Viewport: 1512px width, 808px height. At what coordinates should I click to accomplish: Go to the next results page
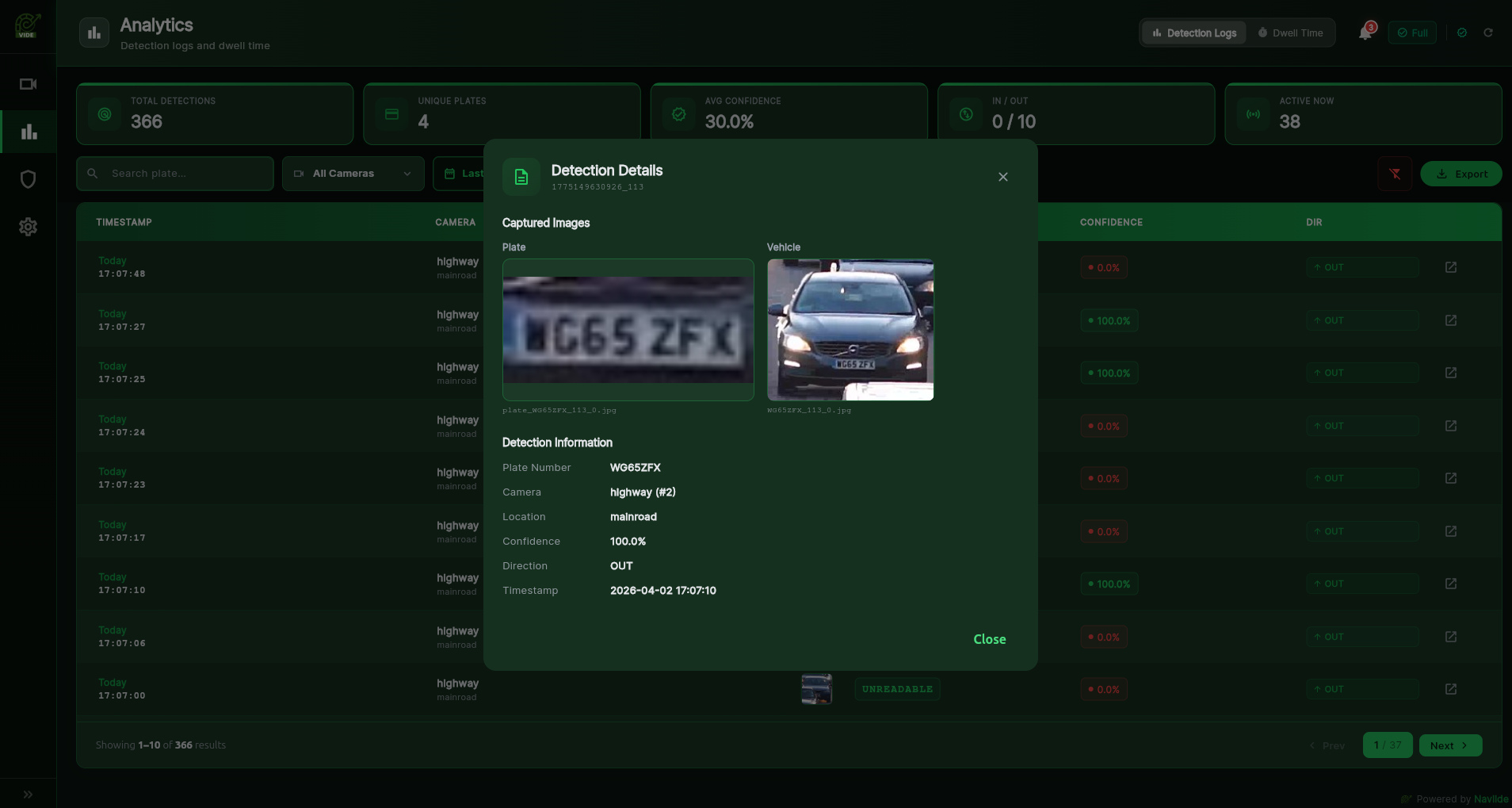1449,745
